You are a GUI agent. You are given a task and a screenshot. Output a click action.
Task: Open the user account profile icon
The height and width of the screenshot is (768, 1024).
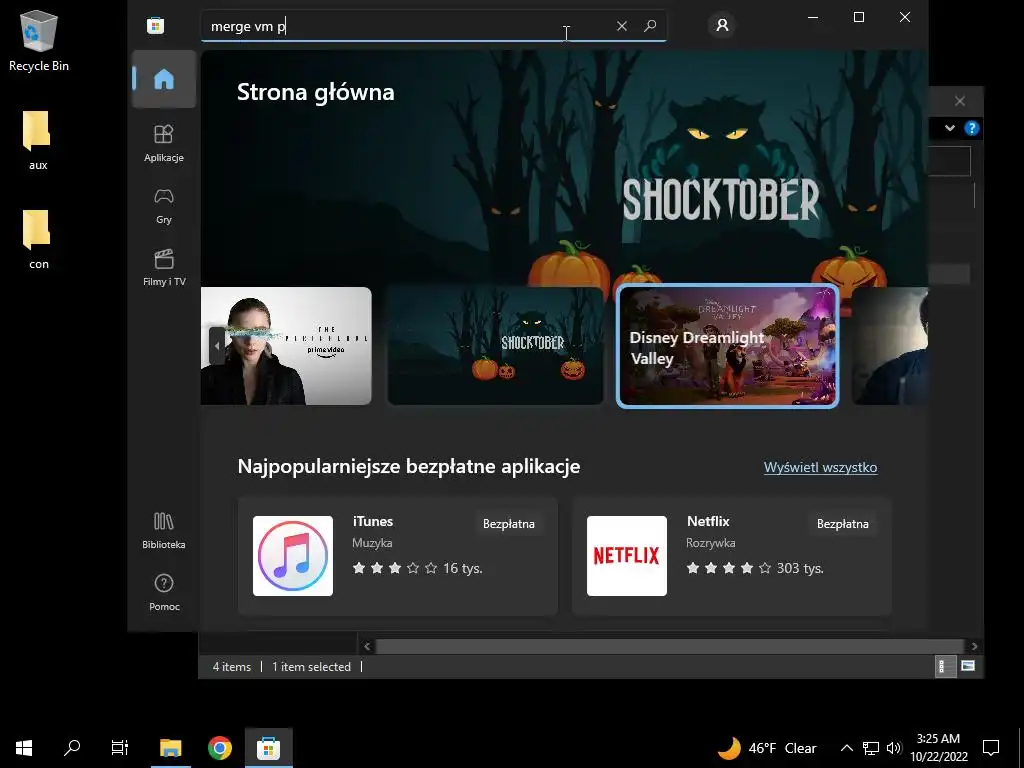722,25
